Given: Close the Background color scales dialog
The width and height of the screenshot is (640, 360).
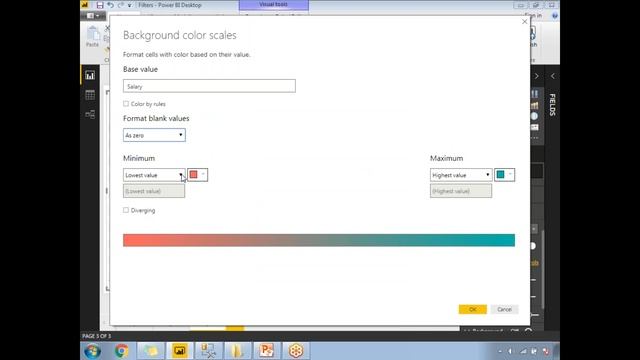Looking at the screenshot, I should tap(524, 22).
